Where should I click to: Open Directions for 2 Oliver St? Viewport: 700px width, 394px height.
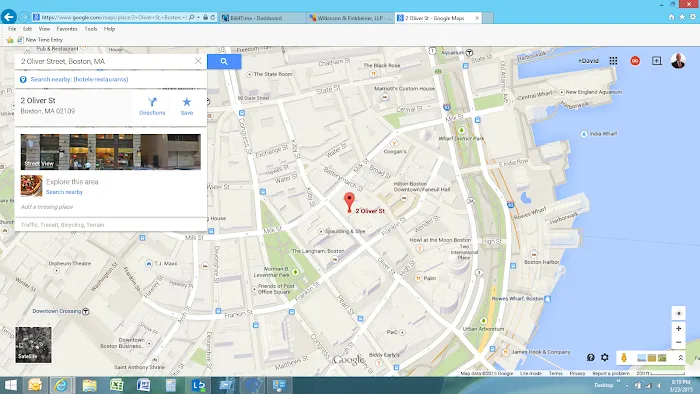point(152,106)
